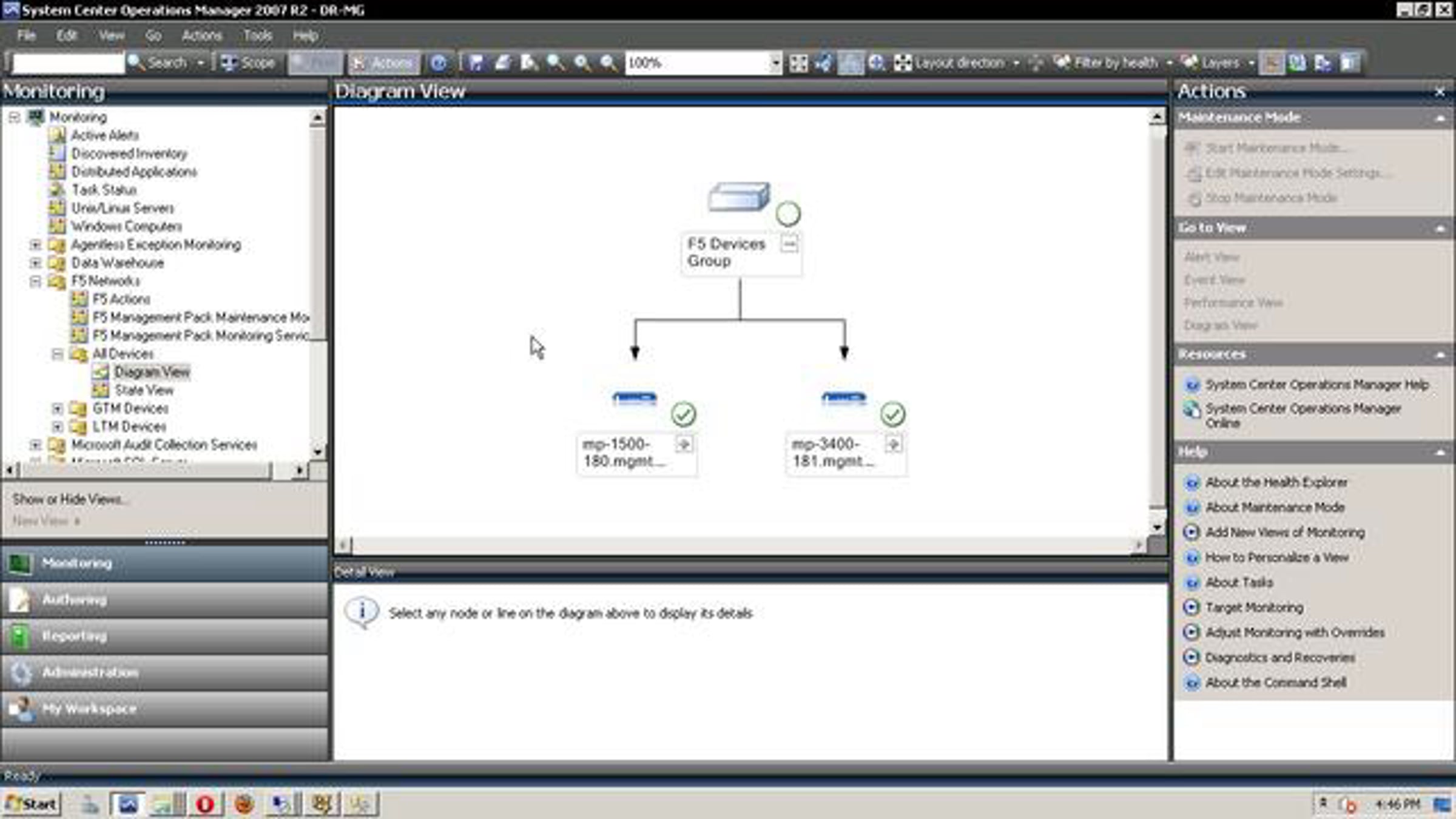
Task: Click the search text input field
Action: (x=68, y=62)
